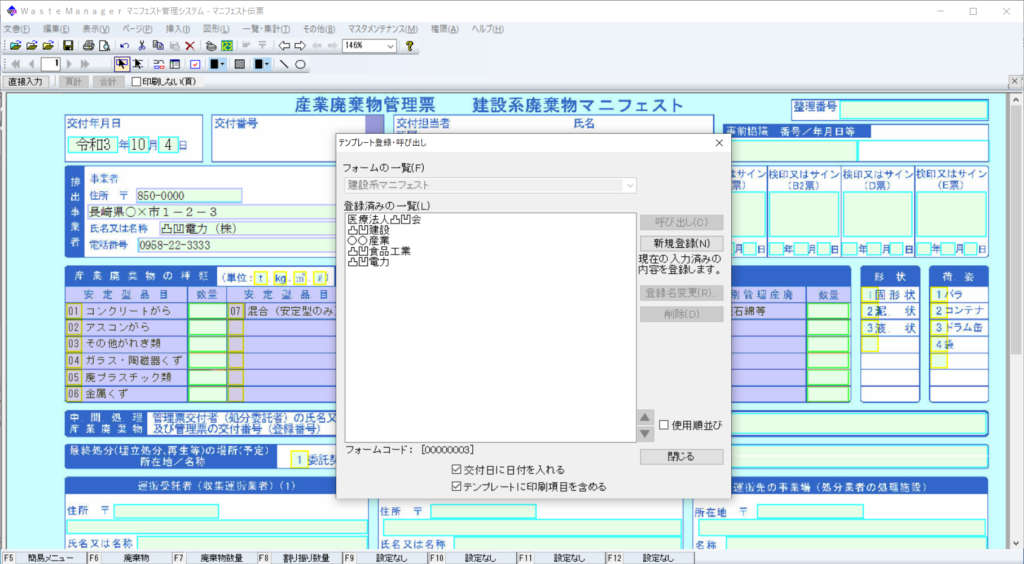The width and height of the screenshot is (1024, 564).
Task: Go to next page arrow
Action: pyautogui.click(x=69, y=64)
